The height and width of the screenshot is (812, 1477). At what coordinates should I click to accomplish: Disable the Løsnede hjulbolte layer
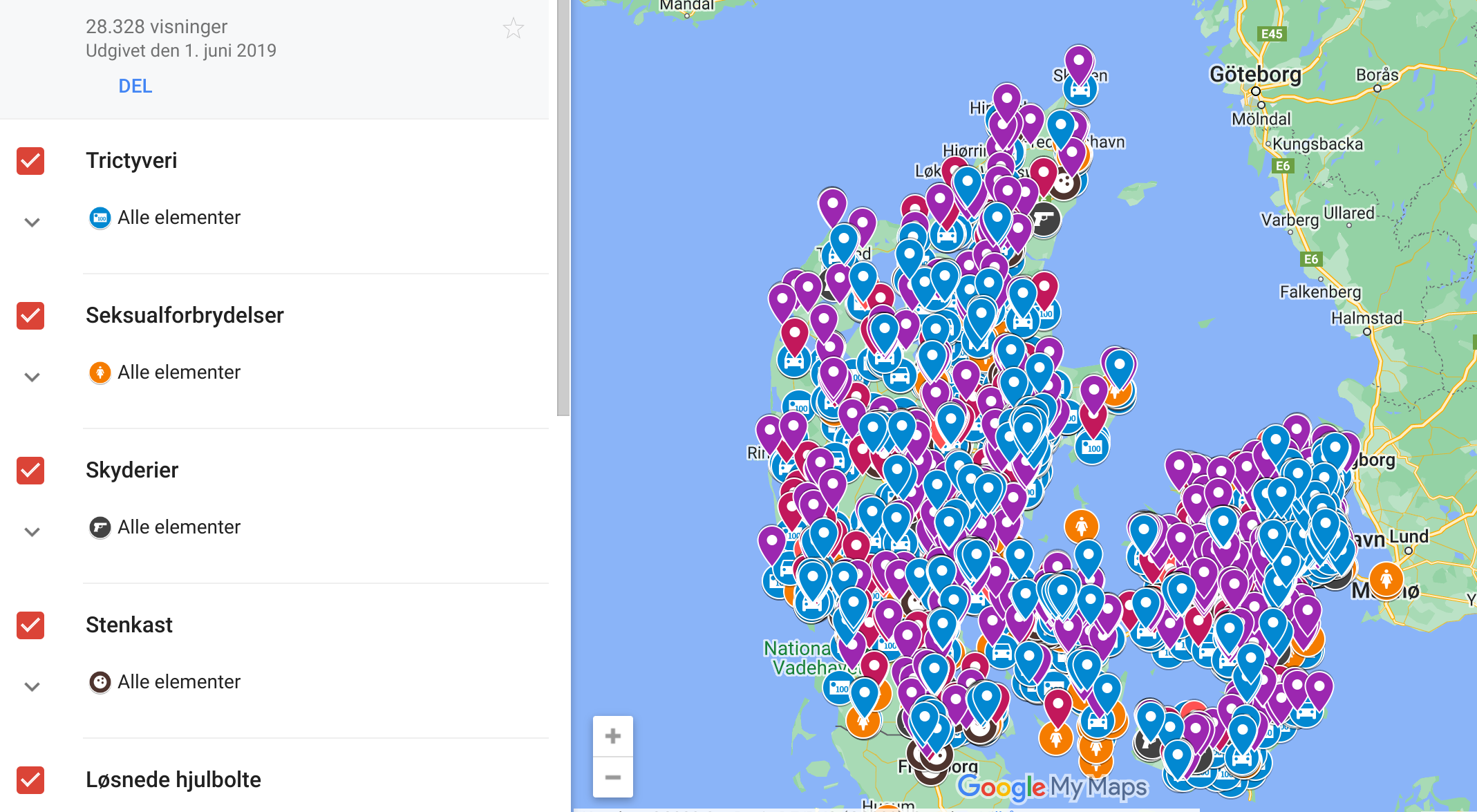coord(30,780)
